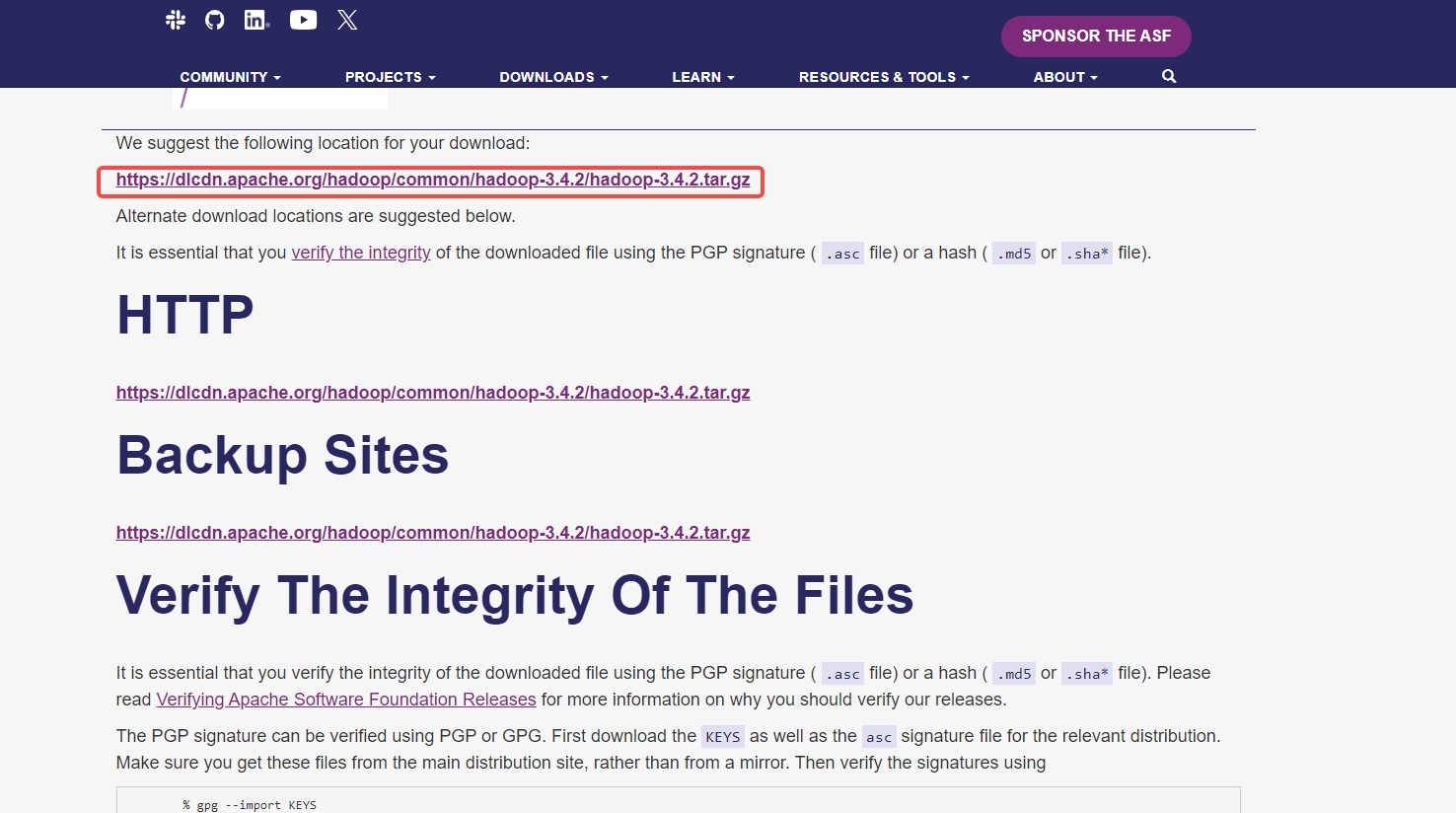Open the YouTube icon link

pos(304,20)
